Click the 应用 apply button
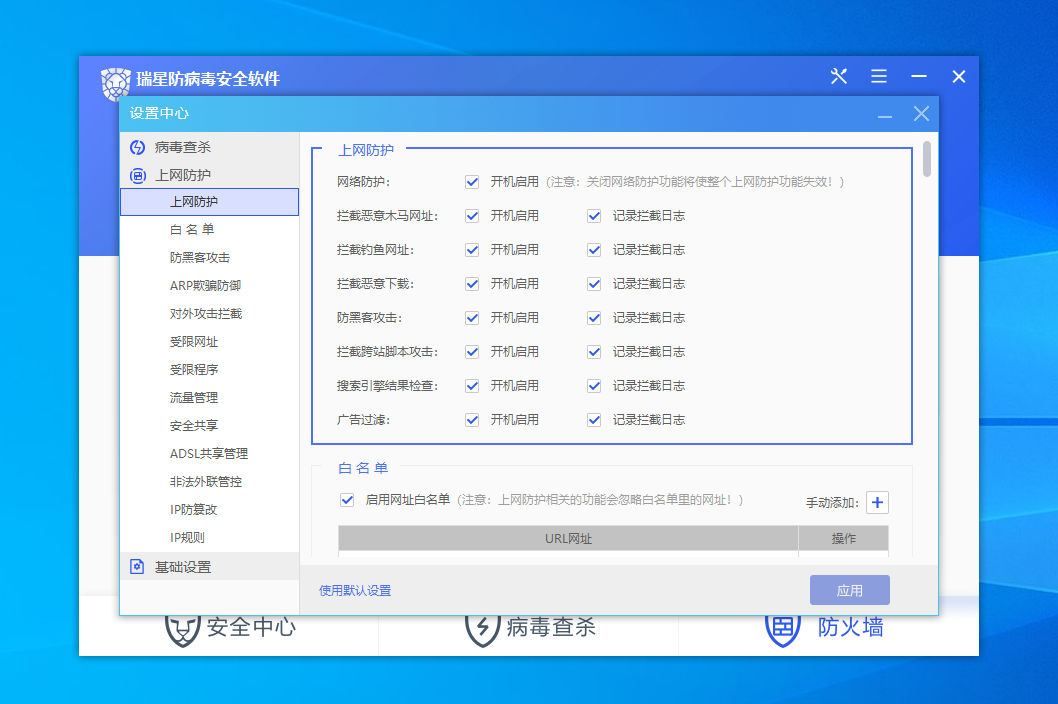1058x704 pixels. [849, 590]
